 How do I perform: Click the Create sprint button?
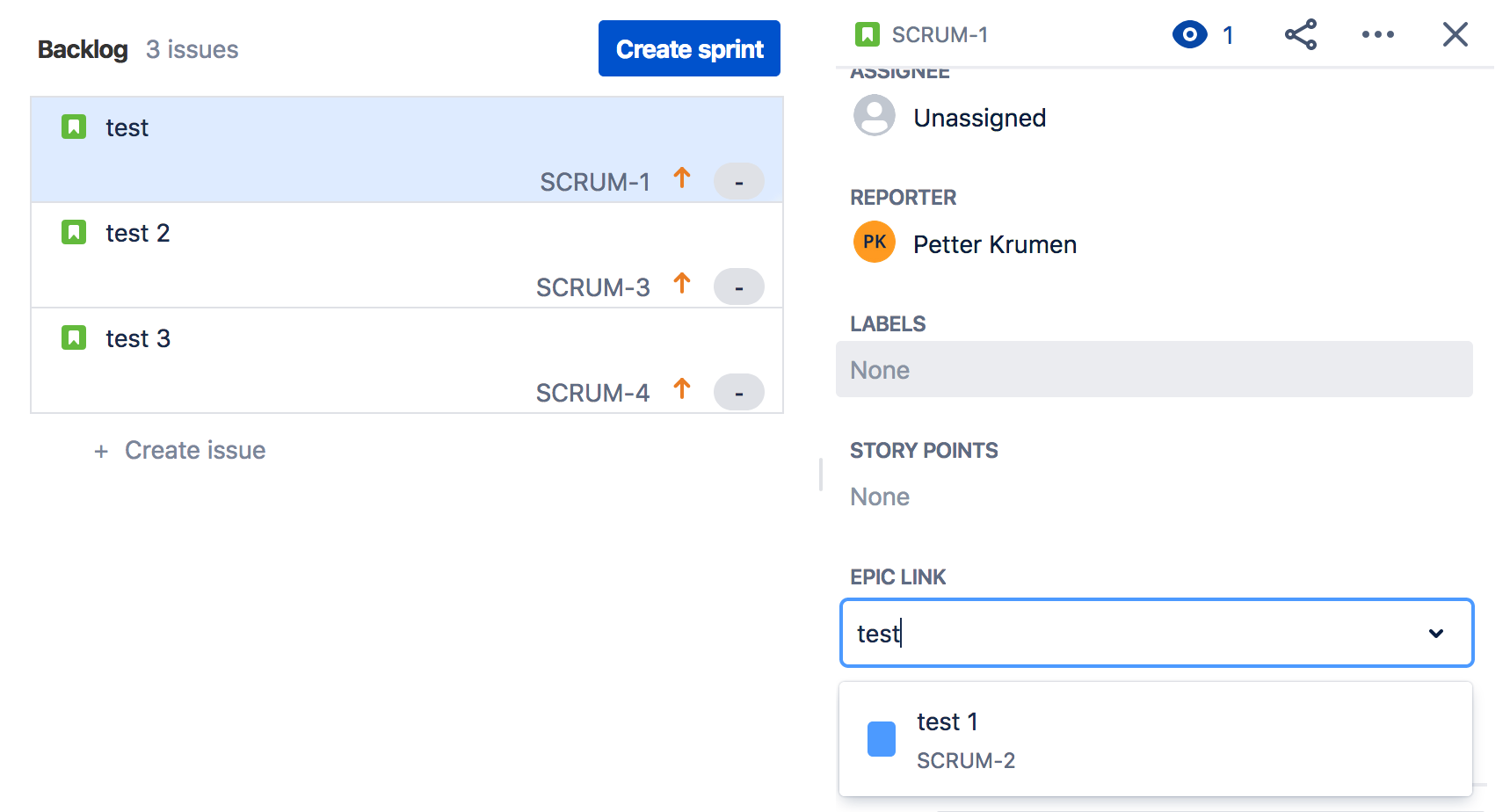pos(689,48)
